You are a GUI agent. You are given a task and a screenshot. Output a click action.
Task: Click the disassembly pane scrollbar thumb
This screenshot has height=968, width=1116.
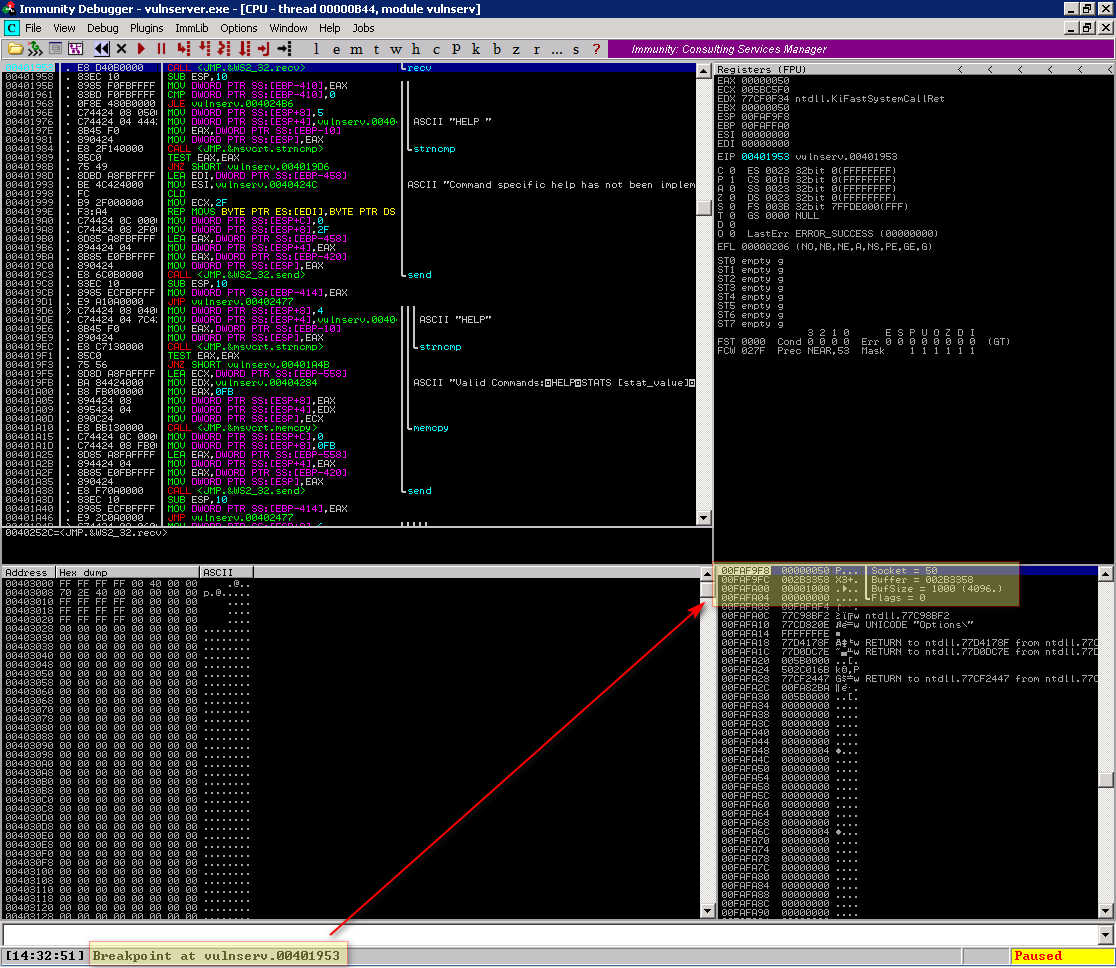coord(703,208)
